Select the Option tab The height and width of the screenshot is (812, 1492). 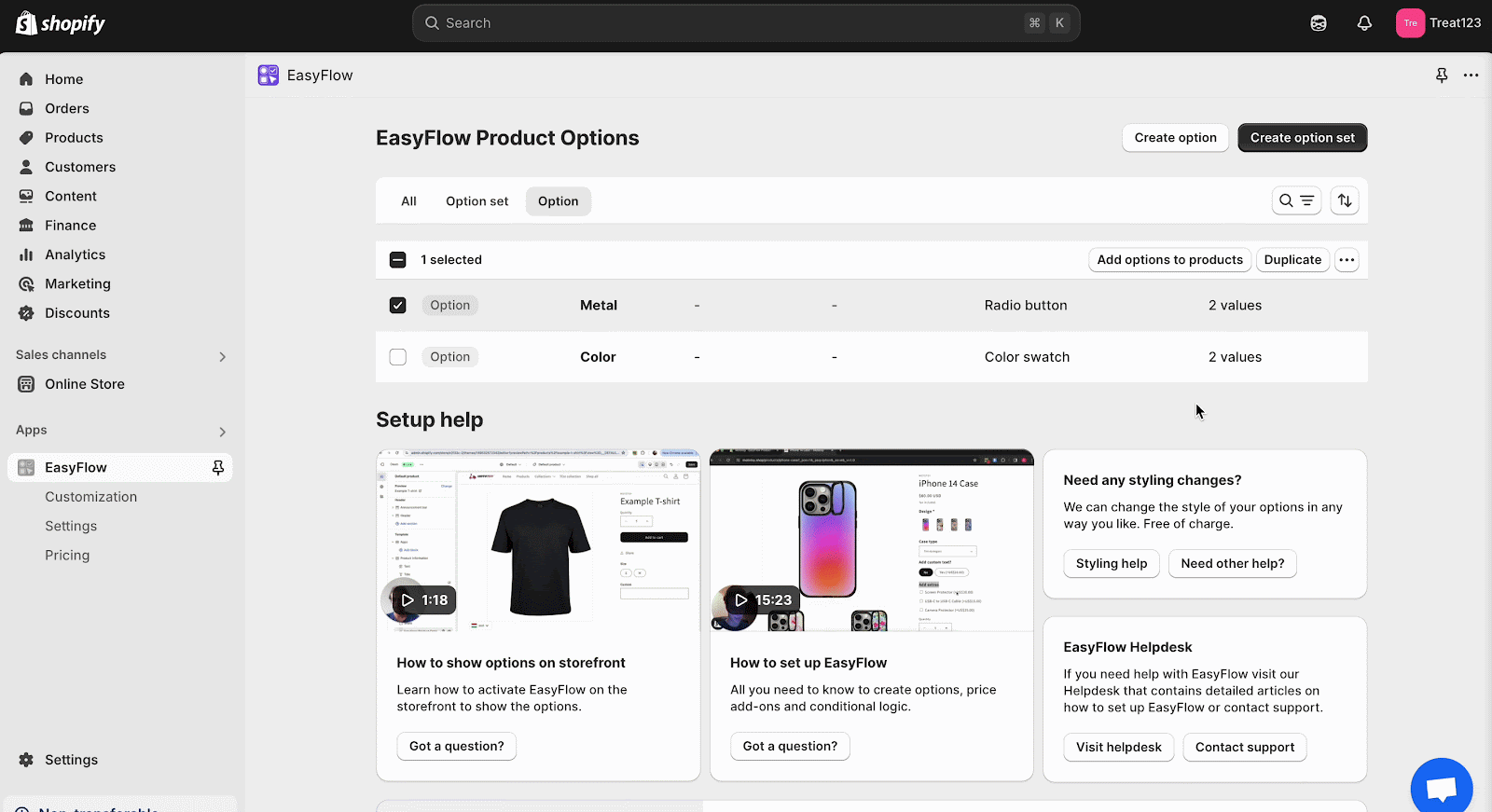[x=559, y=201]
